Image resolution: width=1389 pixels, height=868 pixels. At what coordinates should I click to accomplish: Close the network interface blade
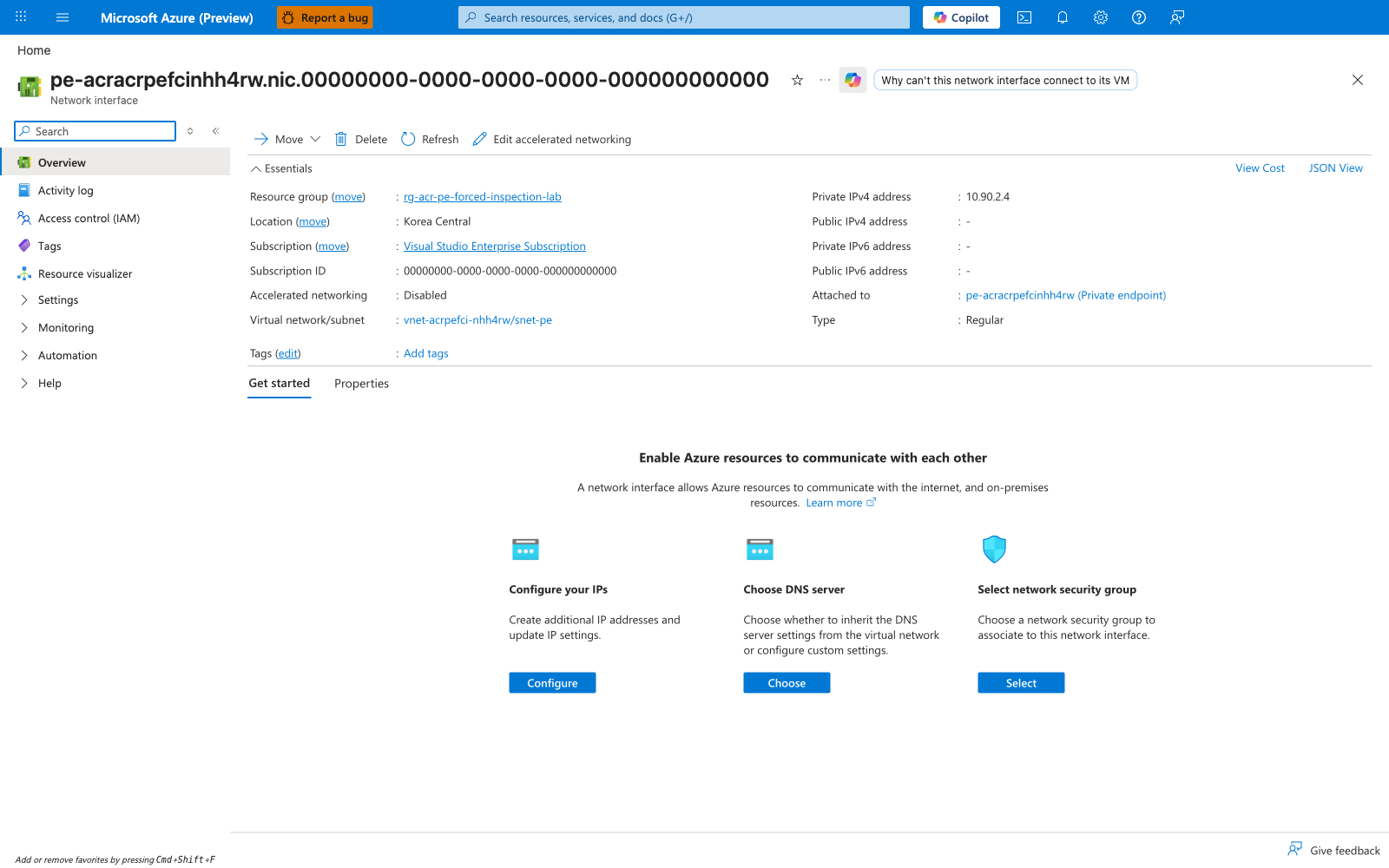pyautogui.click(x=1358, y=80)
